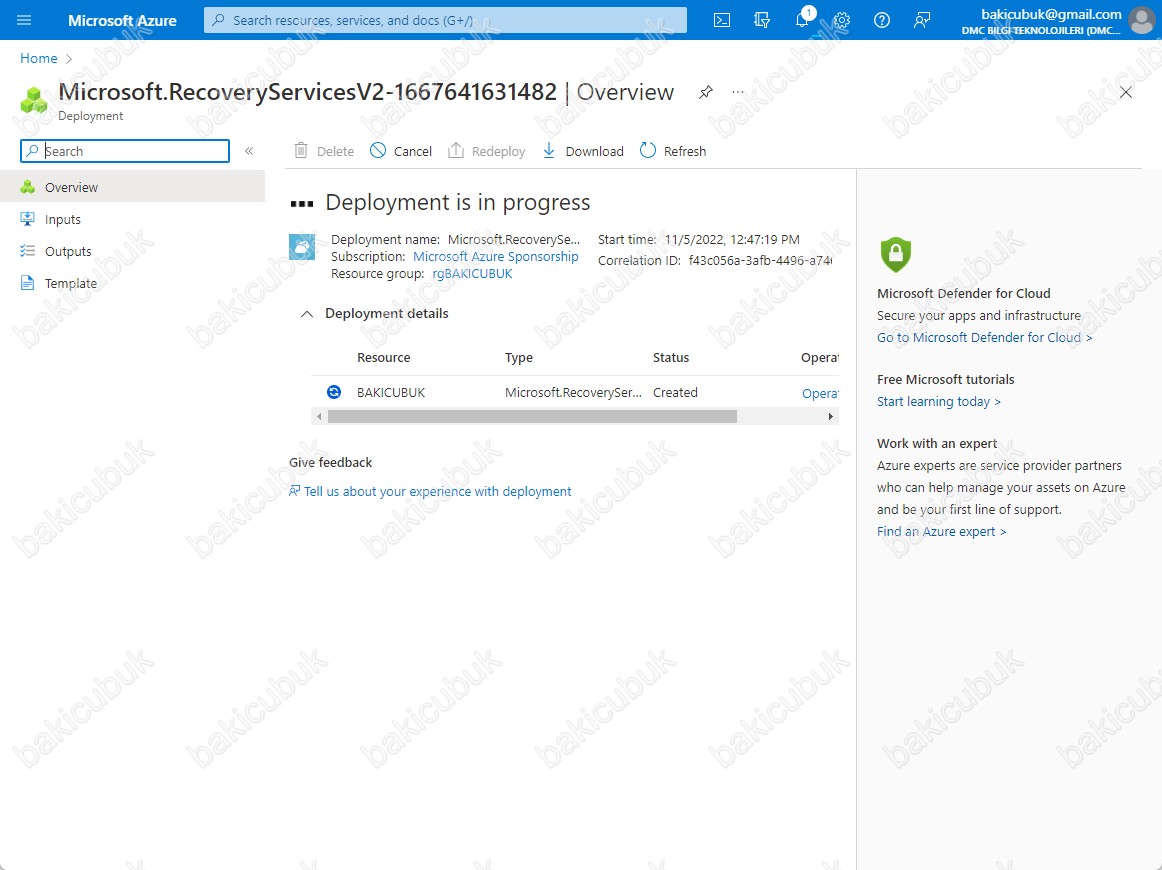Open Template in the side menu
The width and height of the screenshot is (1162, 870).
coord(133,283)
